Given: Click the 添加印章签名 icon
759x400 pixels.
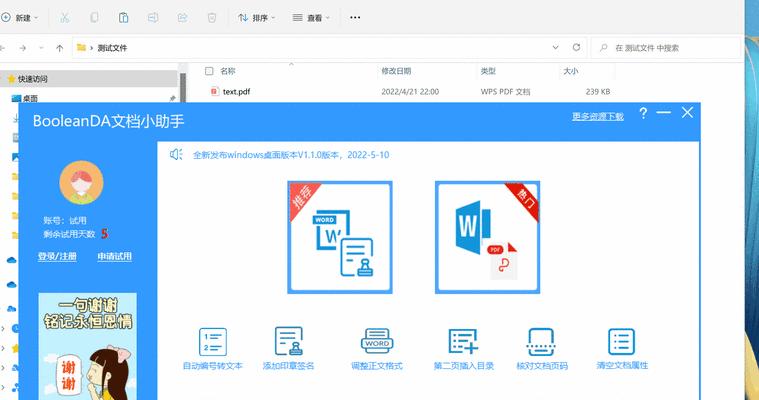Looking at the screenshot, I should tap(289, 341).
